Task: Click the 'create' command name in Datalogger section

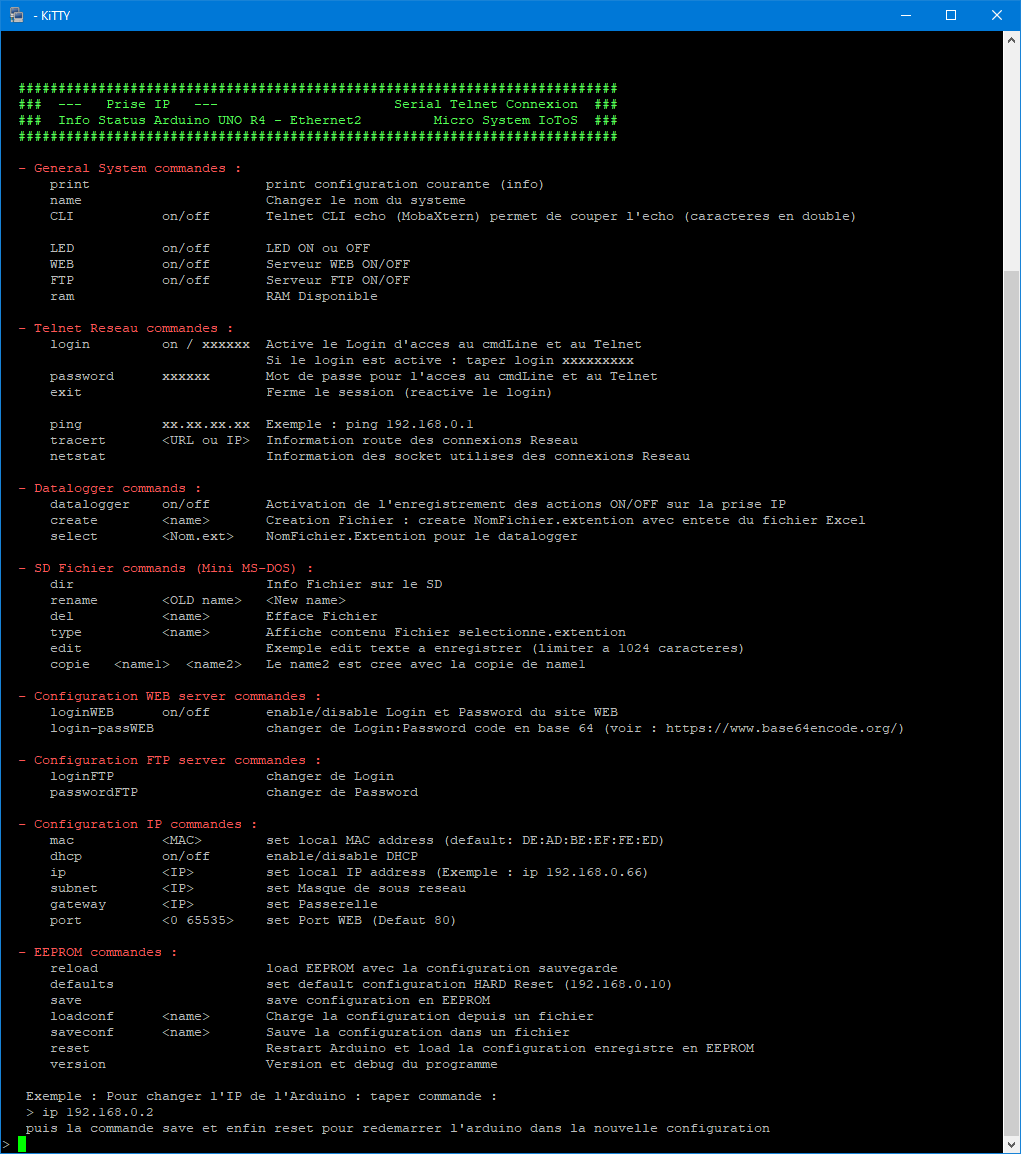Action: pos(74,520)
